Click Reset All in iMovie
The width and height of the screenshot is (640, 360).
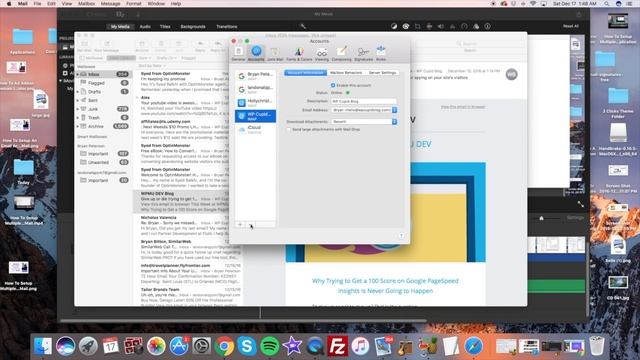pyautogui.click(x=571, y=26)
